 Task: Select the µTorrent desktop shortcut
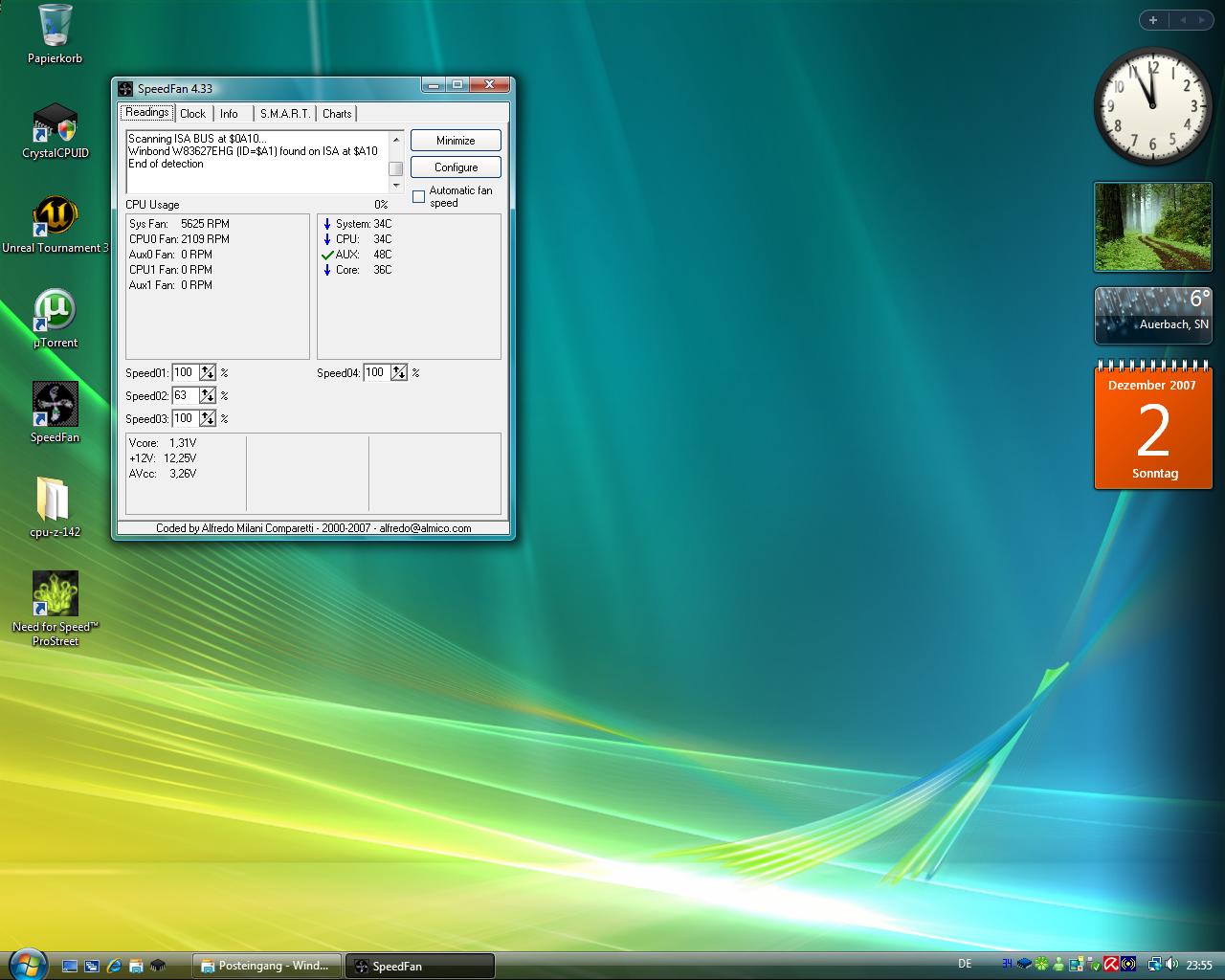55,320
